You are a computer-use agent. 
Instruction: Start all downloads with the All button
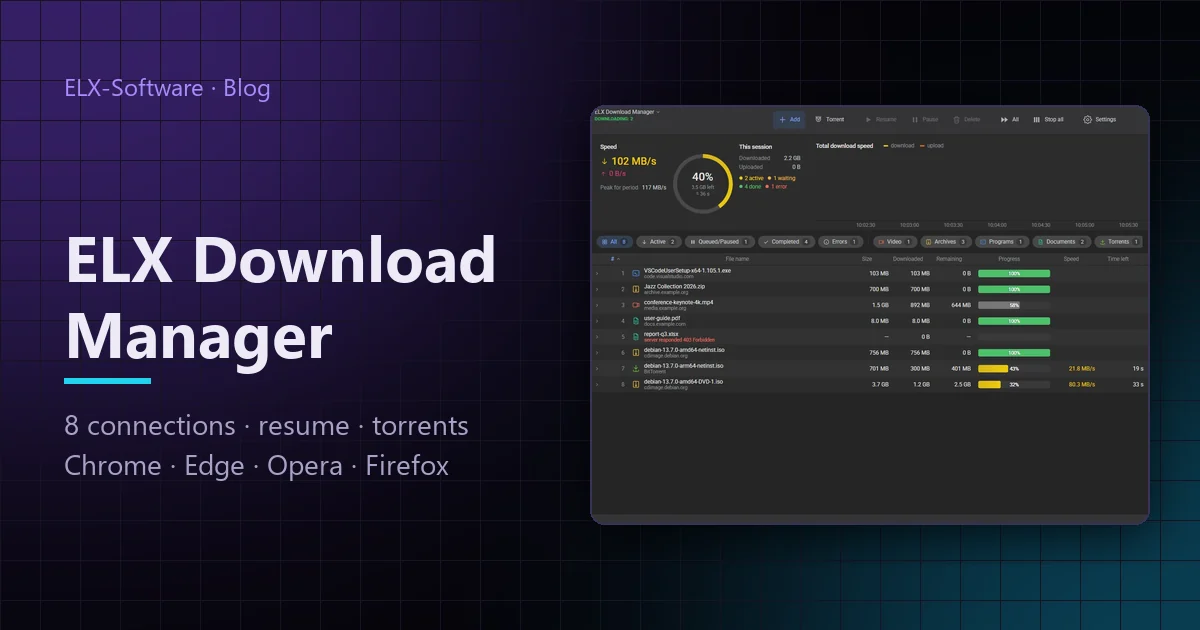click(x=1009, y=119)
